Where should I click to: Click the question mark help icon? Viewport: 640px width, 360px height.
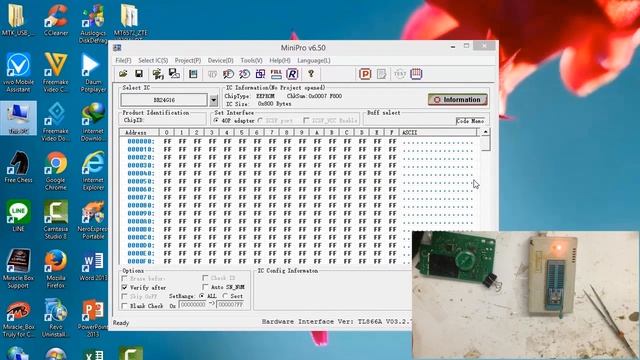point(311,74)
